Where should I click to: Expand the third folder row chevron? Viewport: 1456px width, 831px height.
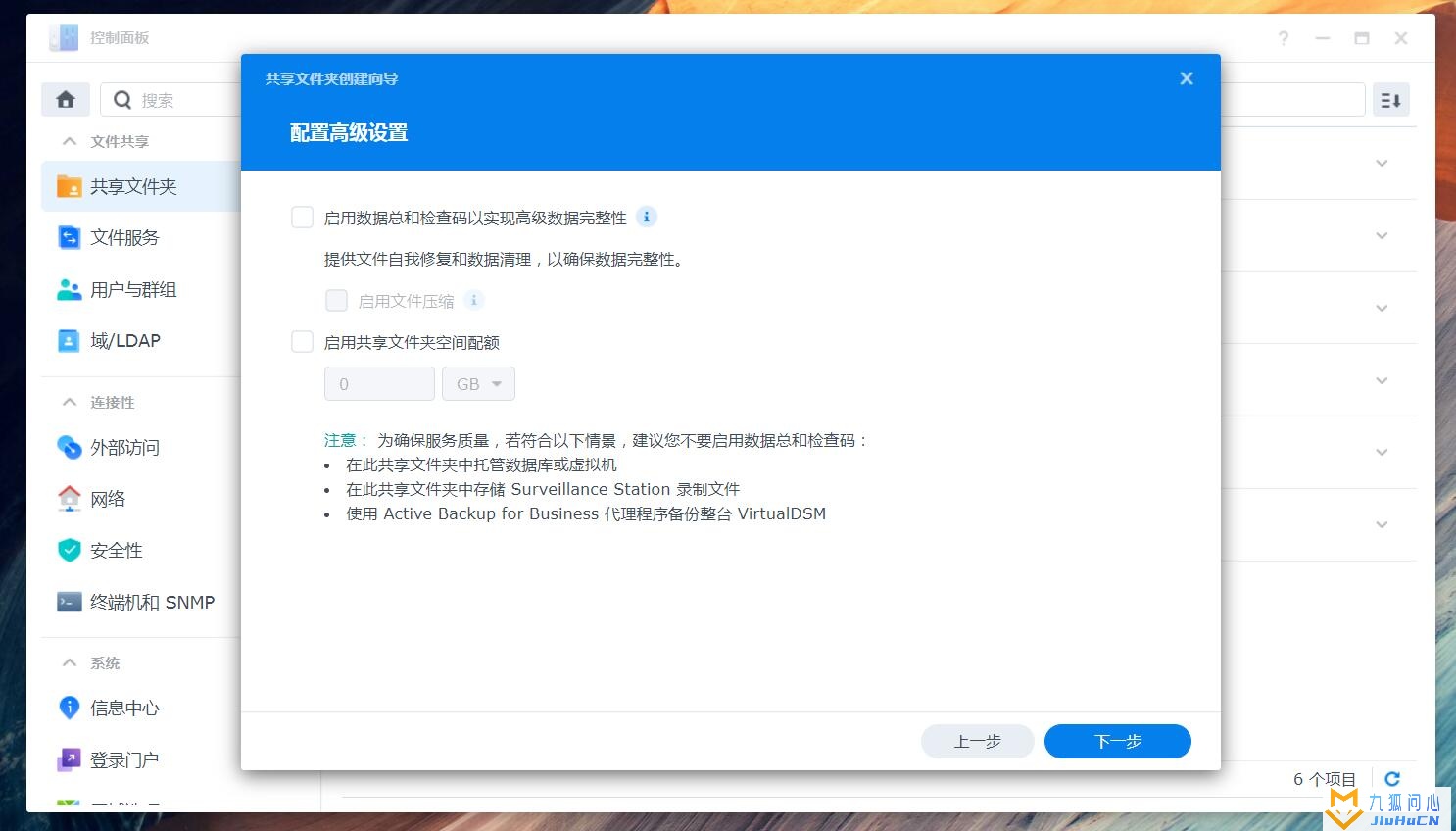(x=1382, y=308)
